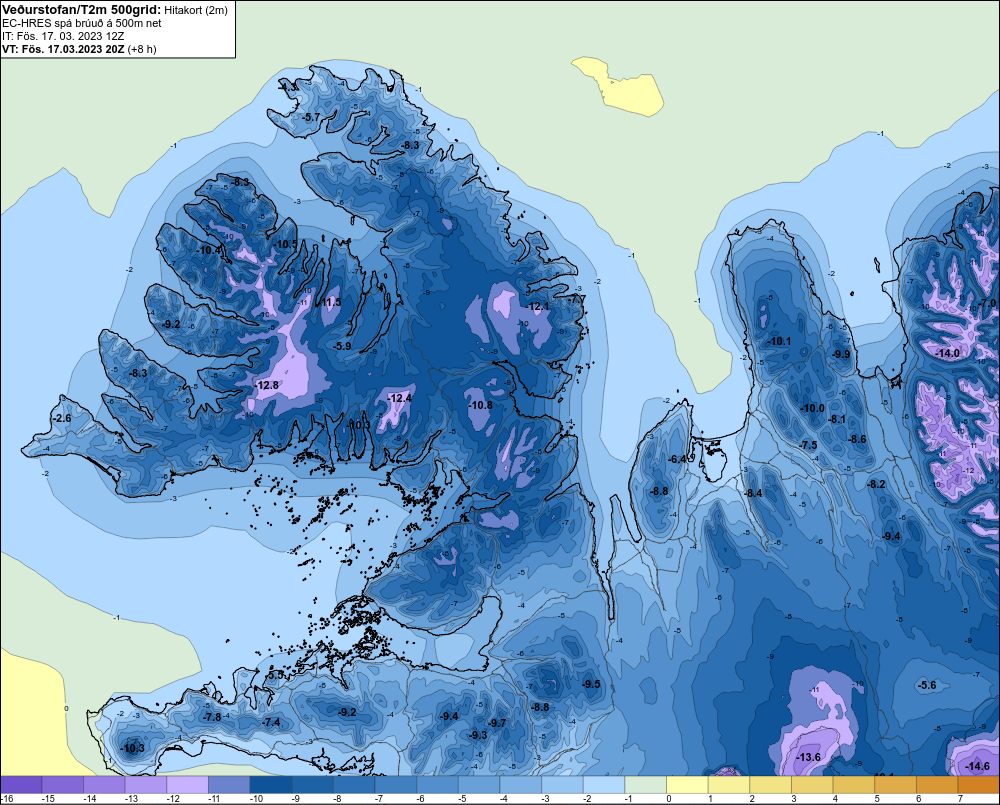Click the 'EC-HRES spá brúuð á 500m net' line
This screenshot has height=805, width=1000.
click(x=82, y=23)
